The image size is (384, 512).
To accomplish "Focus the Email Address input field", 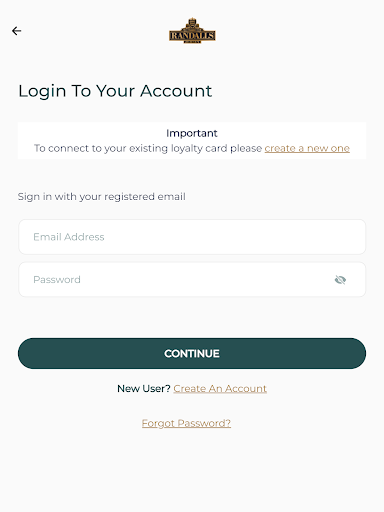I will pos(192,237).
